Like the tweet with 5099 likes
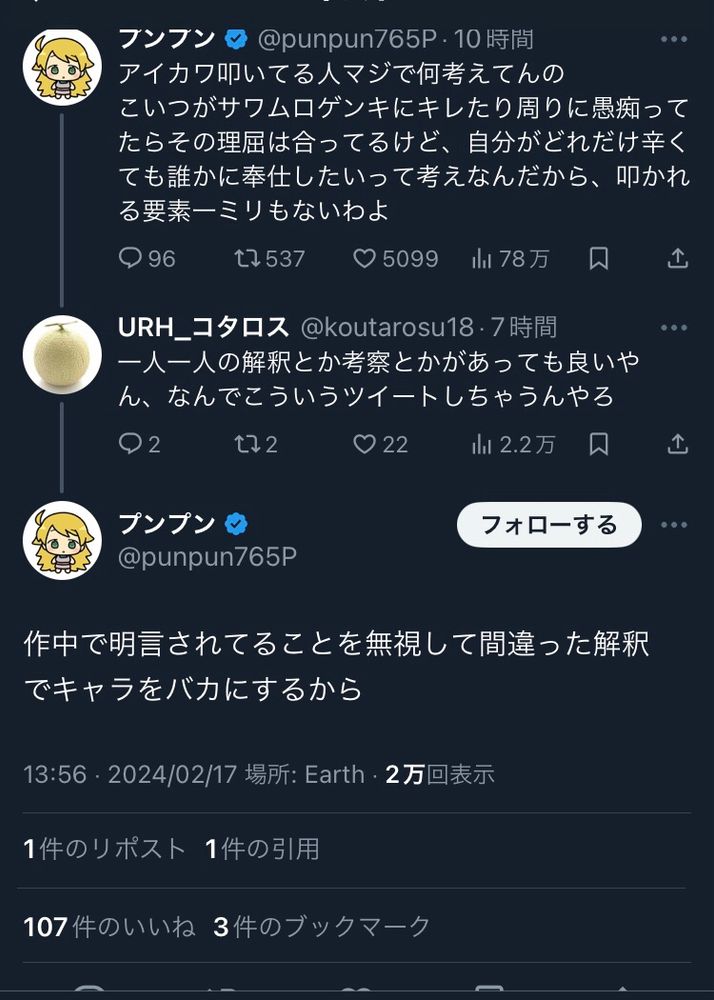The width and height of the screenshot is (714, 1000). 395,258
